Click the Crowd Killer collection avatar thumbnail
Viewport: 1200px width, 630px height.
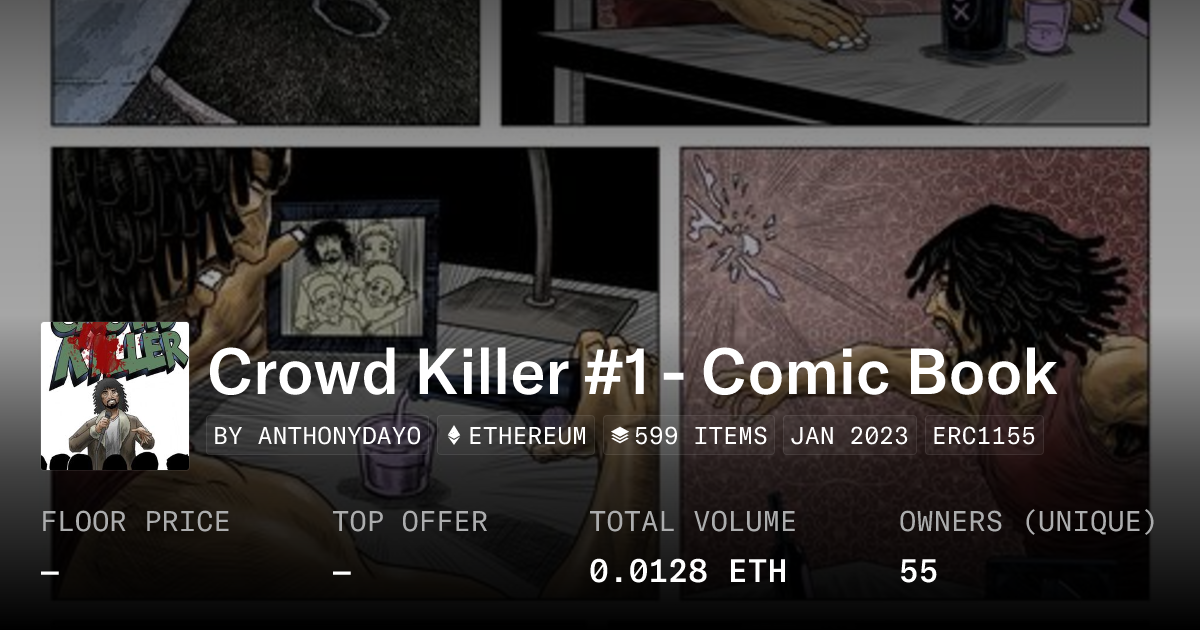tap(115, 396)
